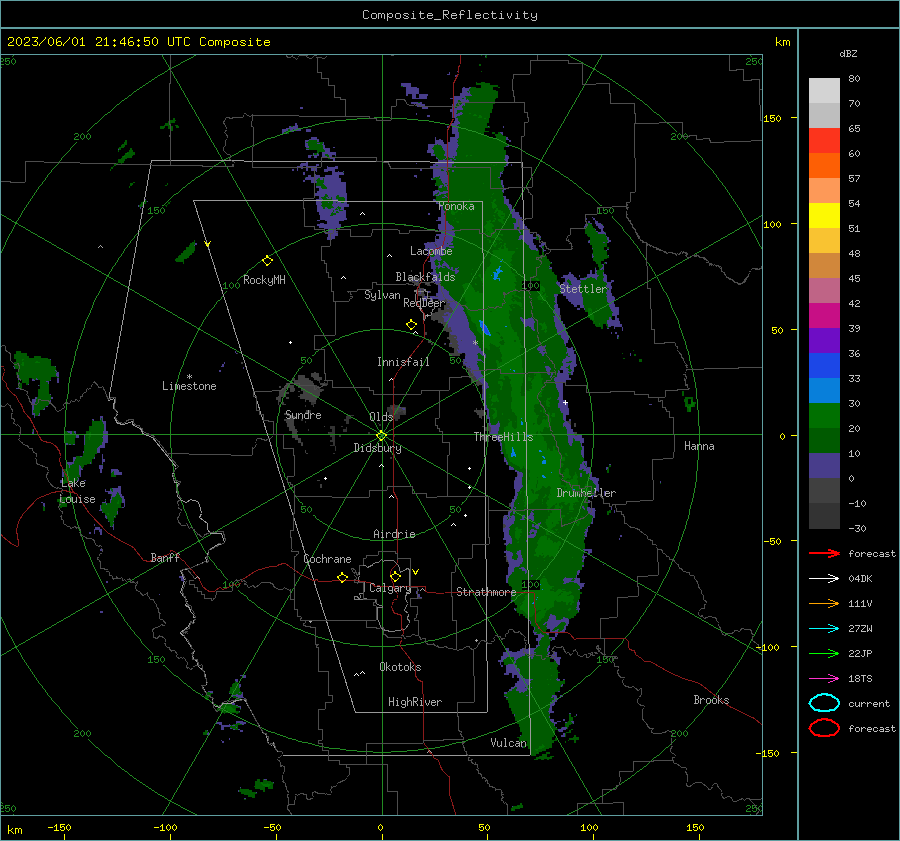Click the Stettler label

[583, 289]
